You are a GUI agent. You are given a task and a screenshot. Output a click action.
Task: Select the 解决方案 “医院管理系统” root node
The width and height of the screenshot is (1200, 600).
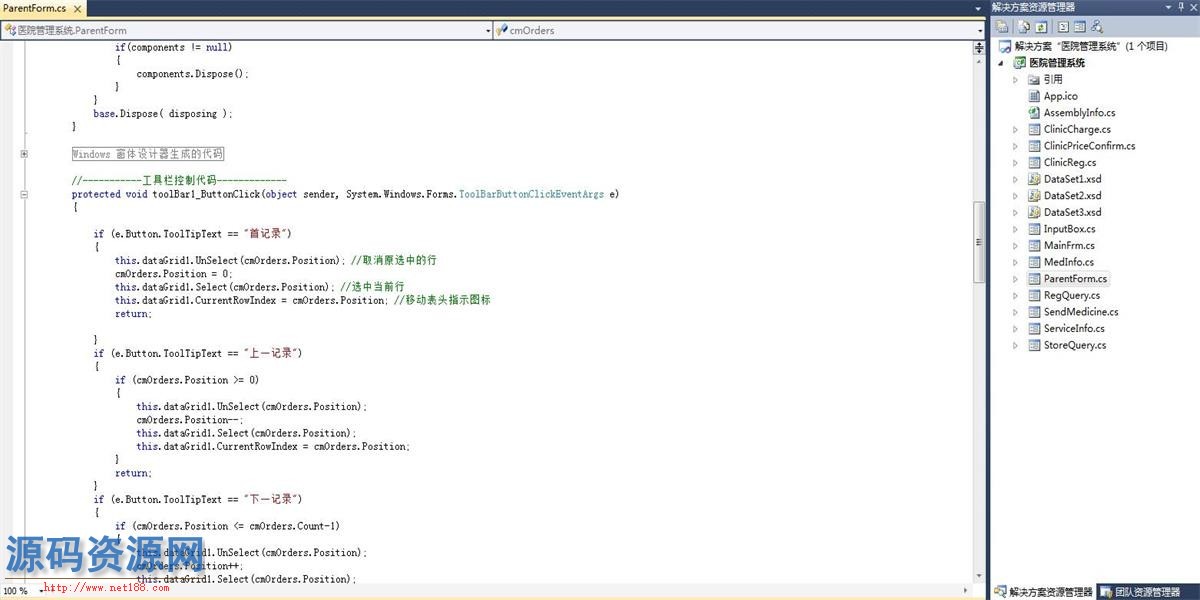(1091, 46)
